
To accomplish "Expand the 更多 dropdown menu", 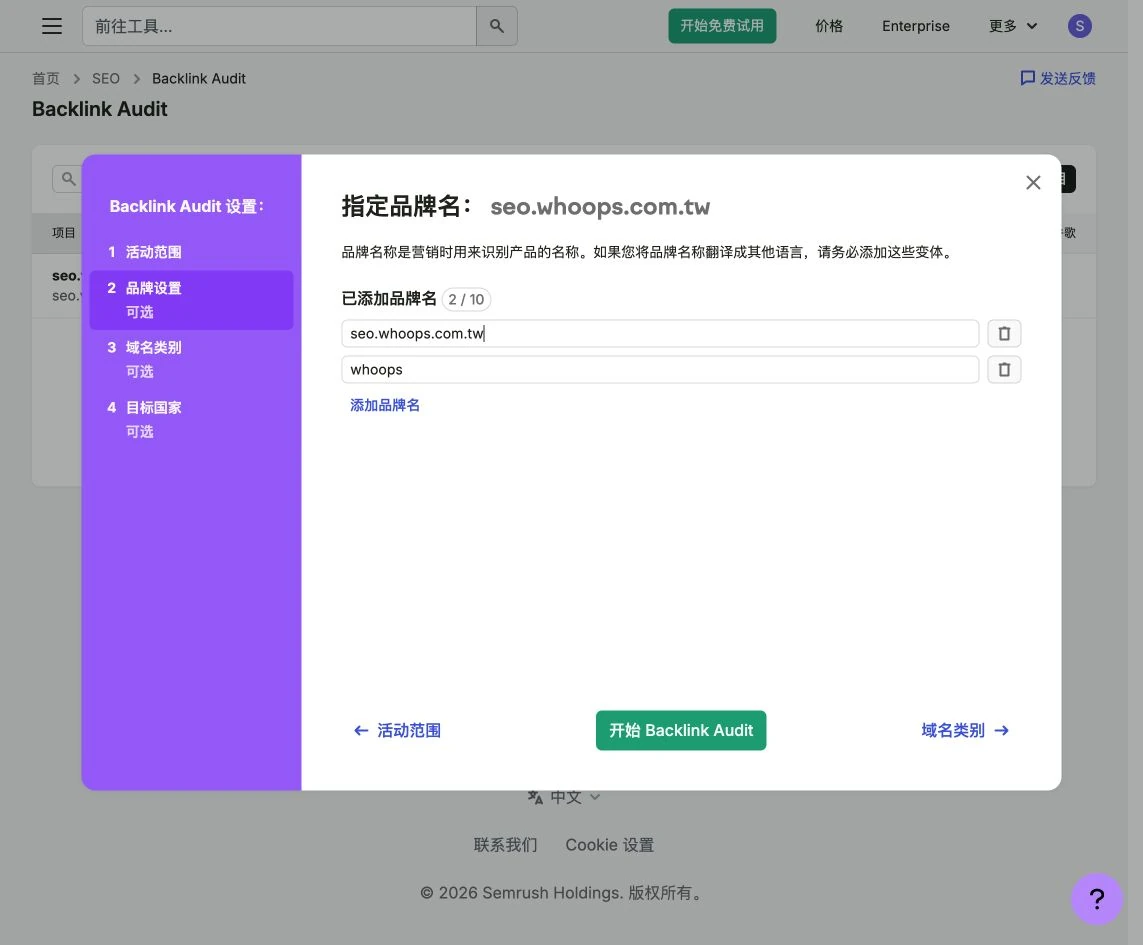I will (1013, 26).
